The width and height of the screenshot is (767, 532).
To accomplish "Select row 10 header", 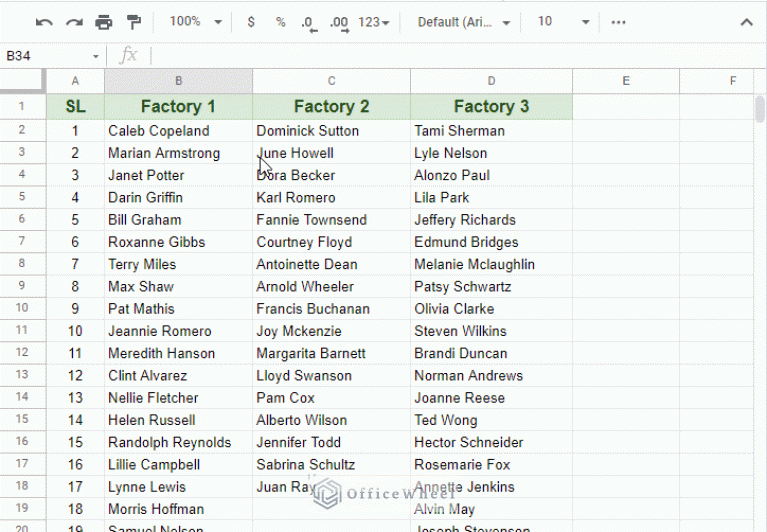I will point(22,308).
